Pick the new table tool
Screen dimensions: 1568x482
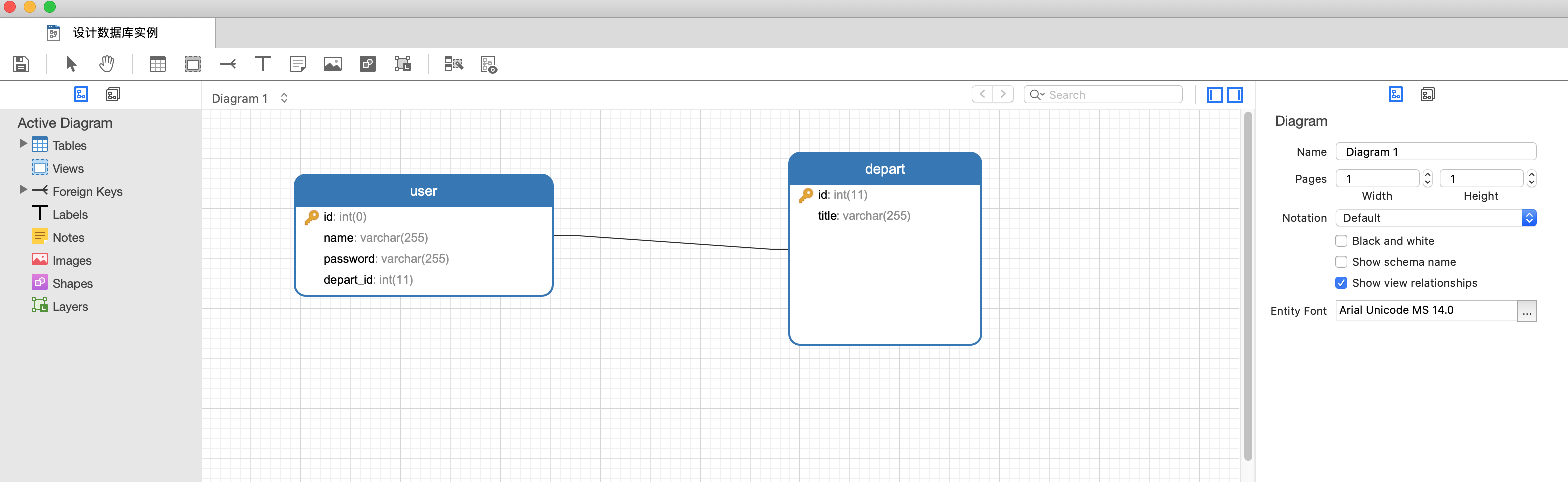tap(158, 64)
